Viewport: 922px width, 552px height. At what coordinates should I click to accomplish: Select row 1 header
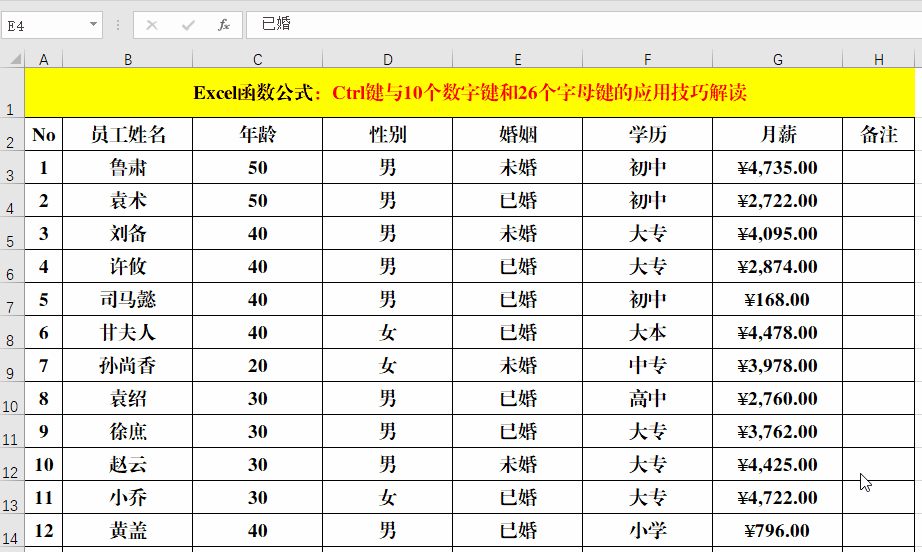12,93
